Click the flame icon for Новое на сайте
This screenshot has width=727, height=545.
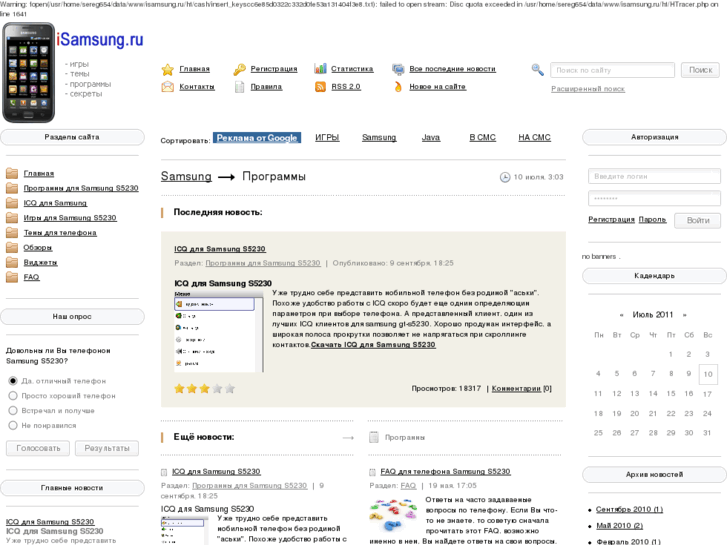398,87
